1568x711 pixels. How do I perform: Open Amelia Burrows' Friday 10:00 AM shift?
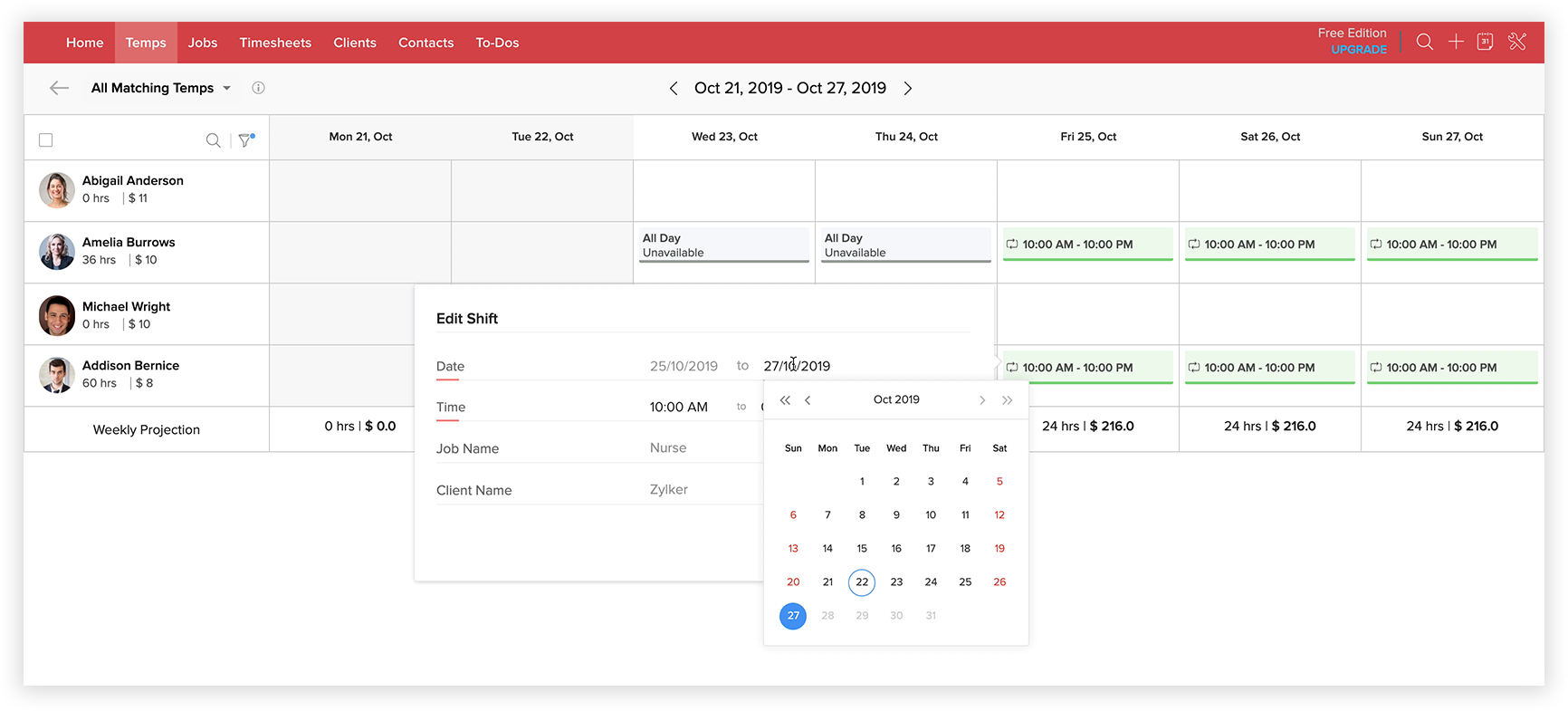[1087, 245]
